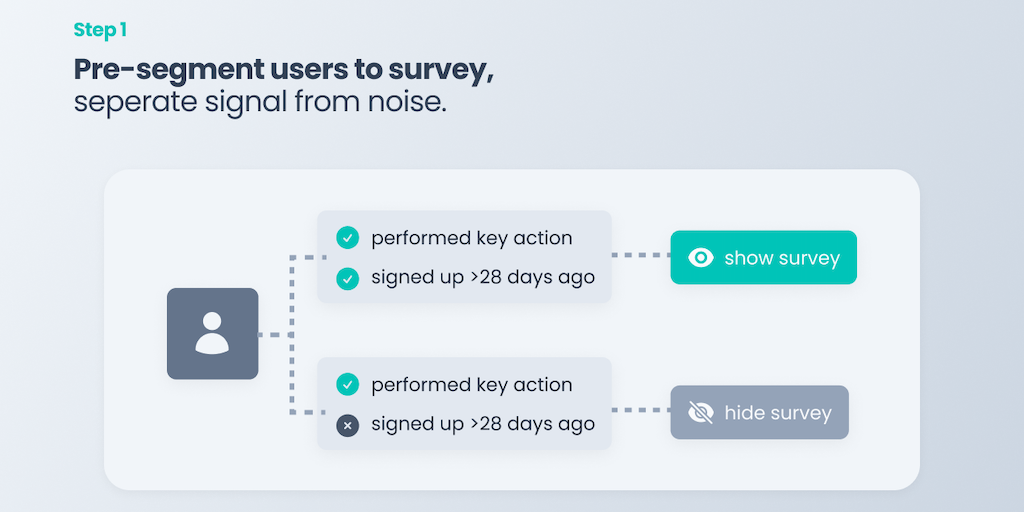
Task: Click the "show survey" label text
Action: point(782,258)
